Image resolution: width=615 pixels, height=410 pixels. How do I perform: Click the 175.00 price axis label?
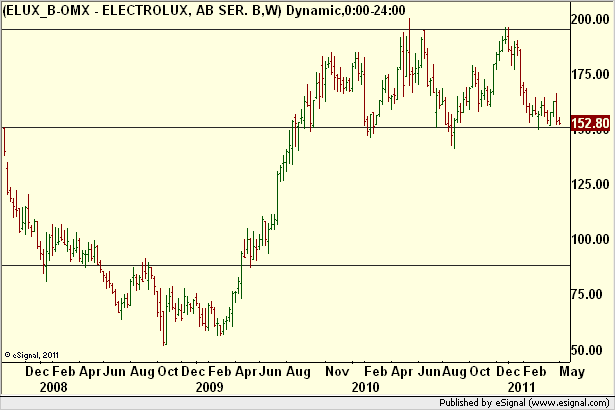click(590, 74)
